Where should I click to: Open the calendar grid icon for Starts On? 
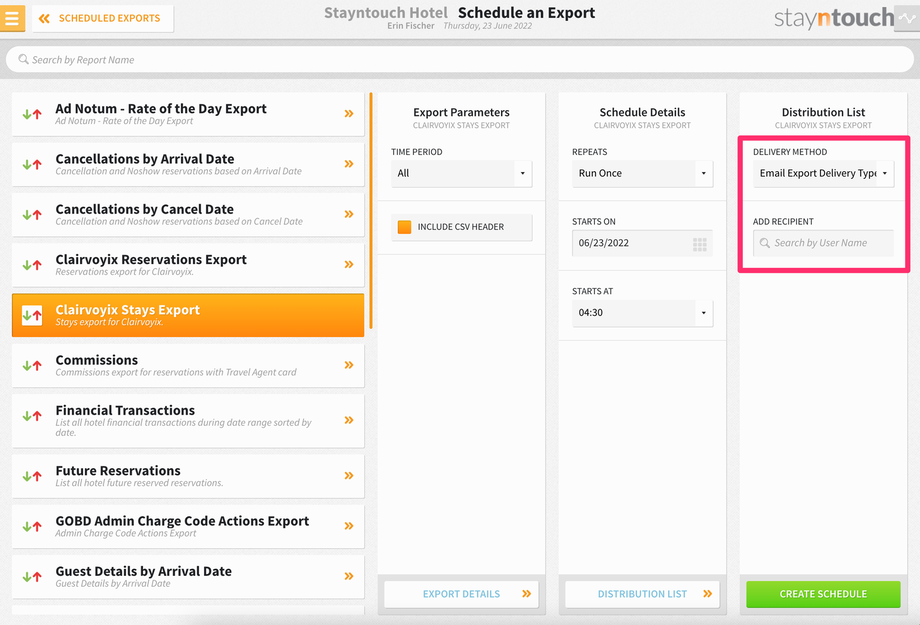(699, 244)
